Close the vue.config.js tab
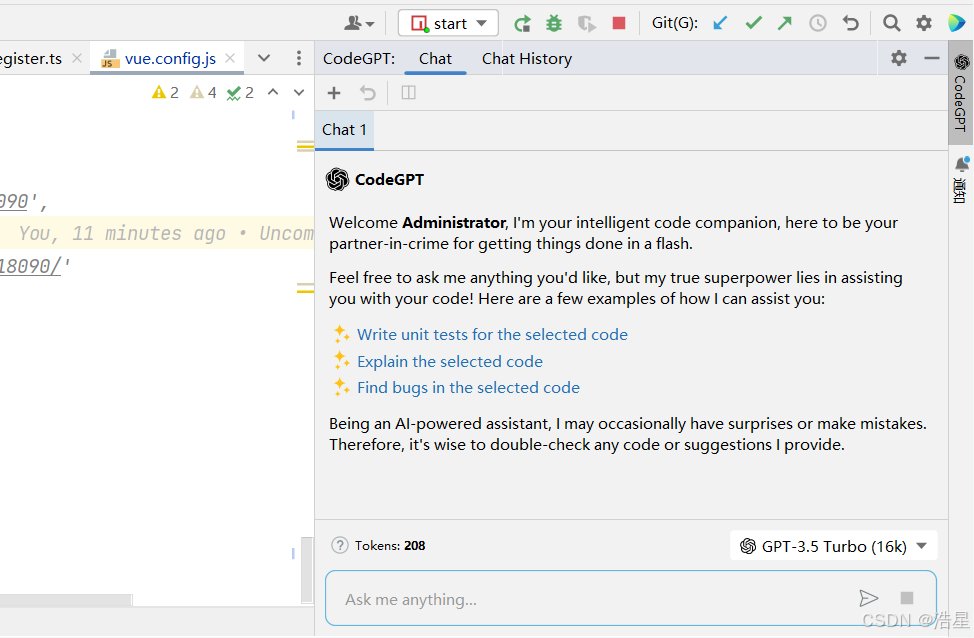974x638 pixels. point(230,58)
